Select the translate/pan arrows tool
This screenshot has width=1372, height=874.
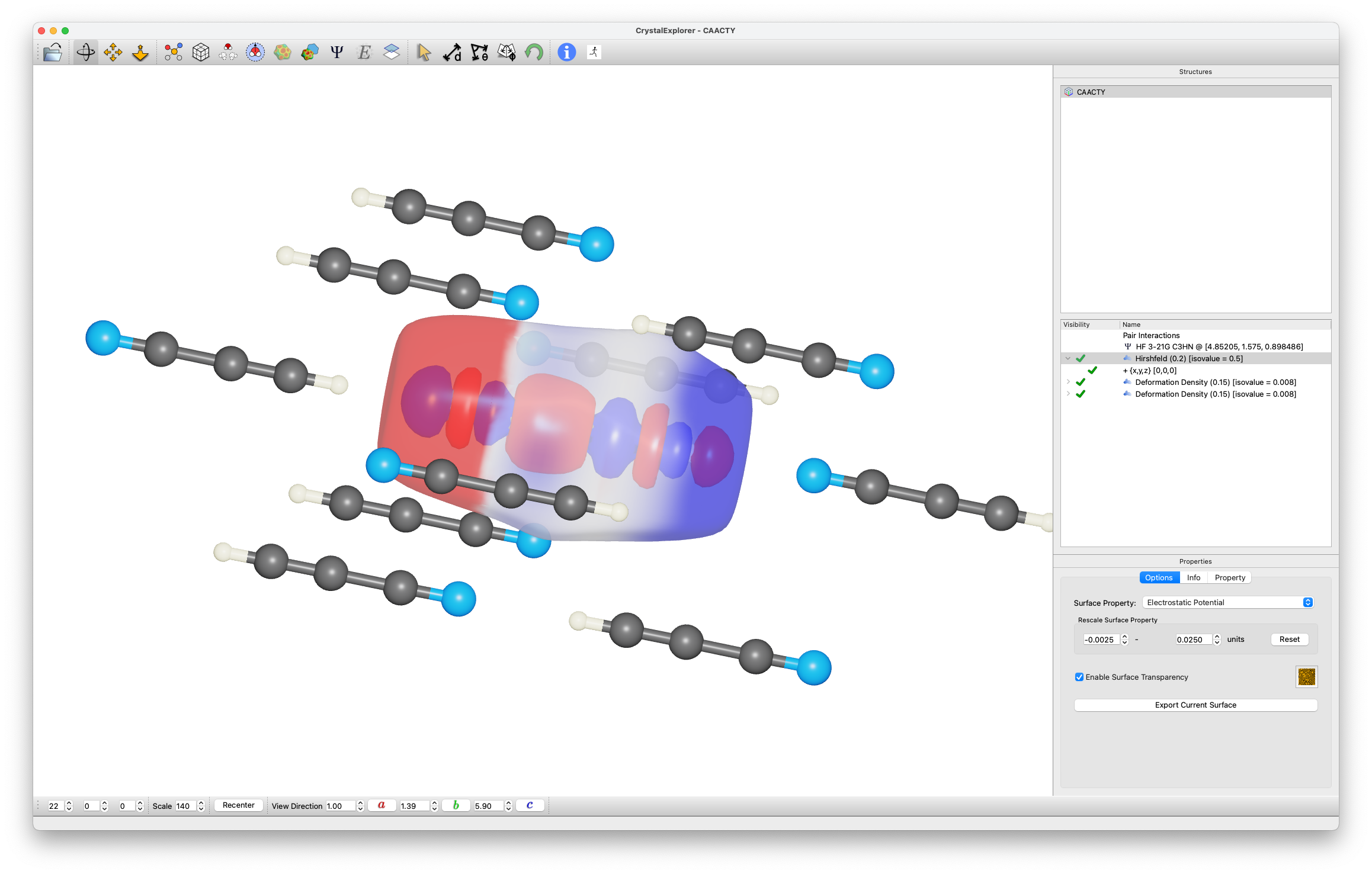click(x=113, y=53)
